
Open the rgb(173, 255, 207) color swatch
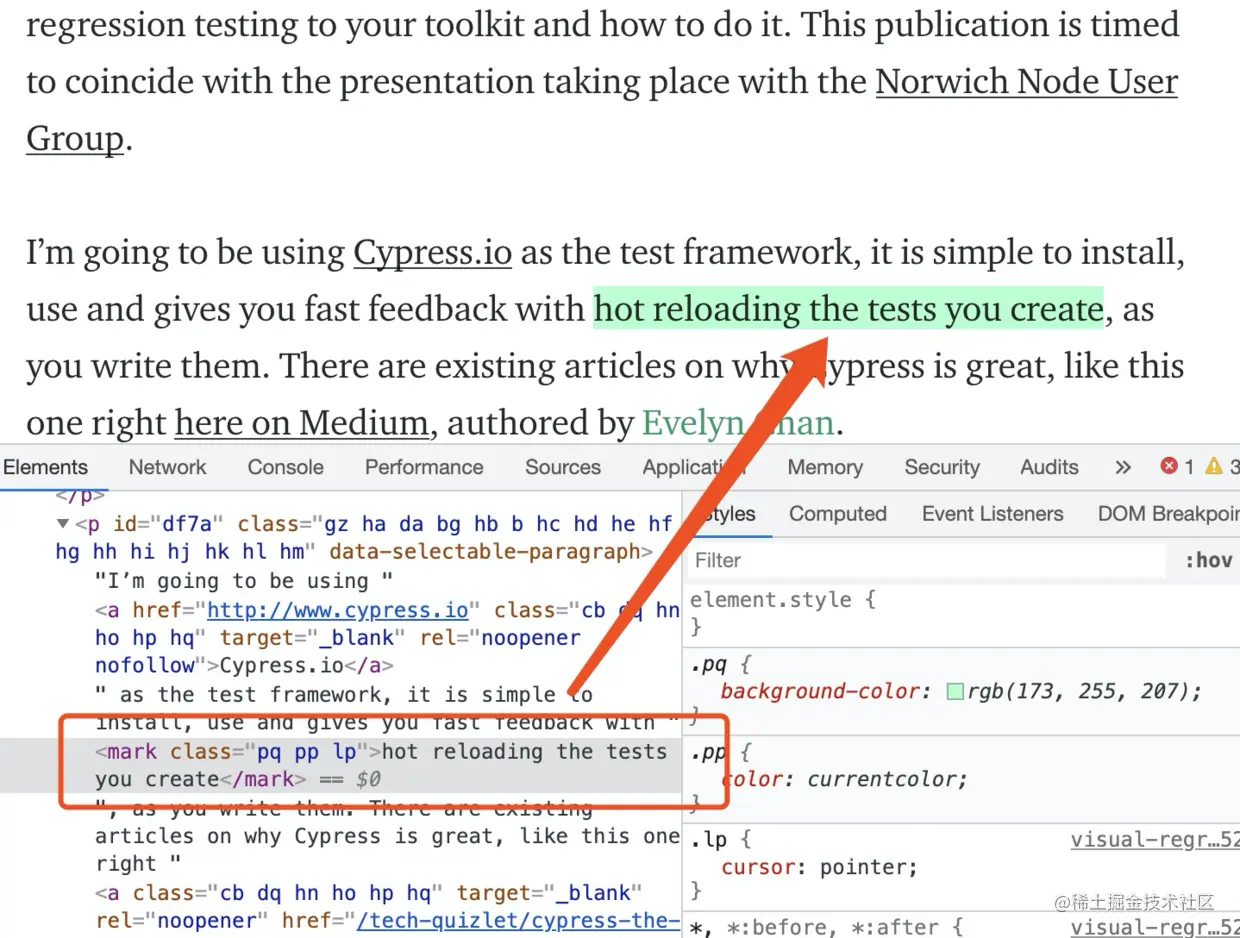pyautogui.click(x=955, y=691)
